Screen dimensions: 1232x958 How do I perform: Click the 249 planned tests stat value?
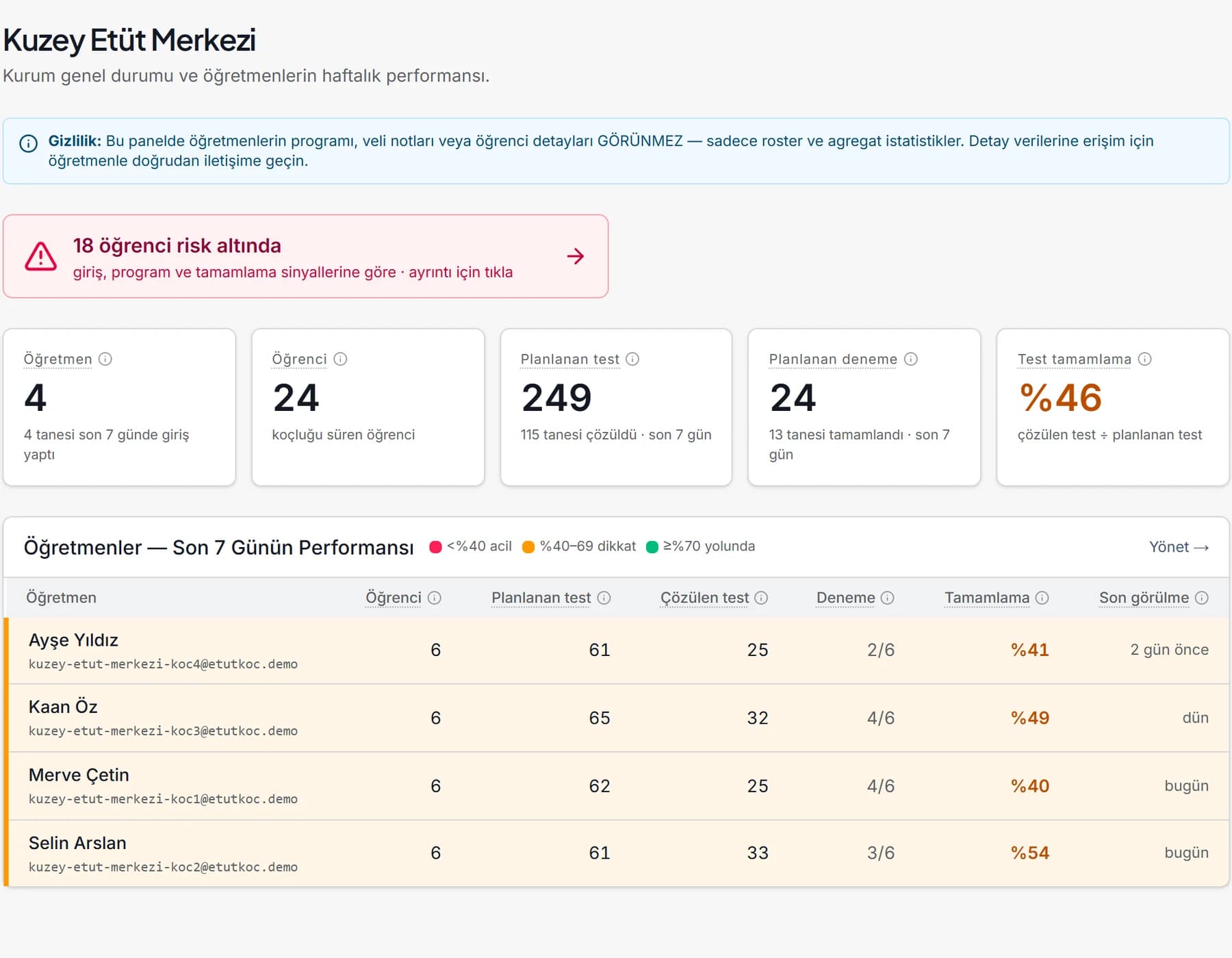pos(556,398)
